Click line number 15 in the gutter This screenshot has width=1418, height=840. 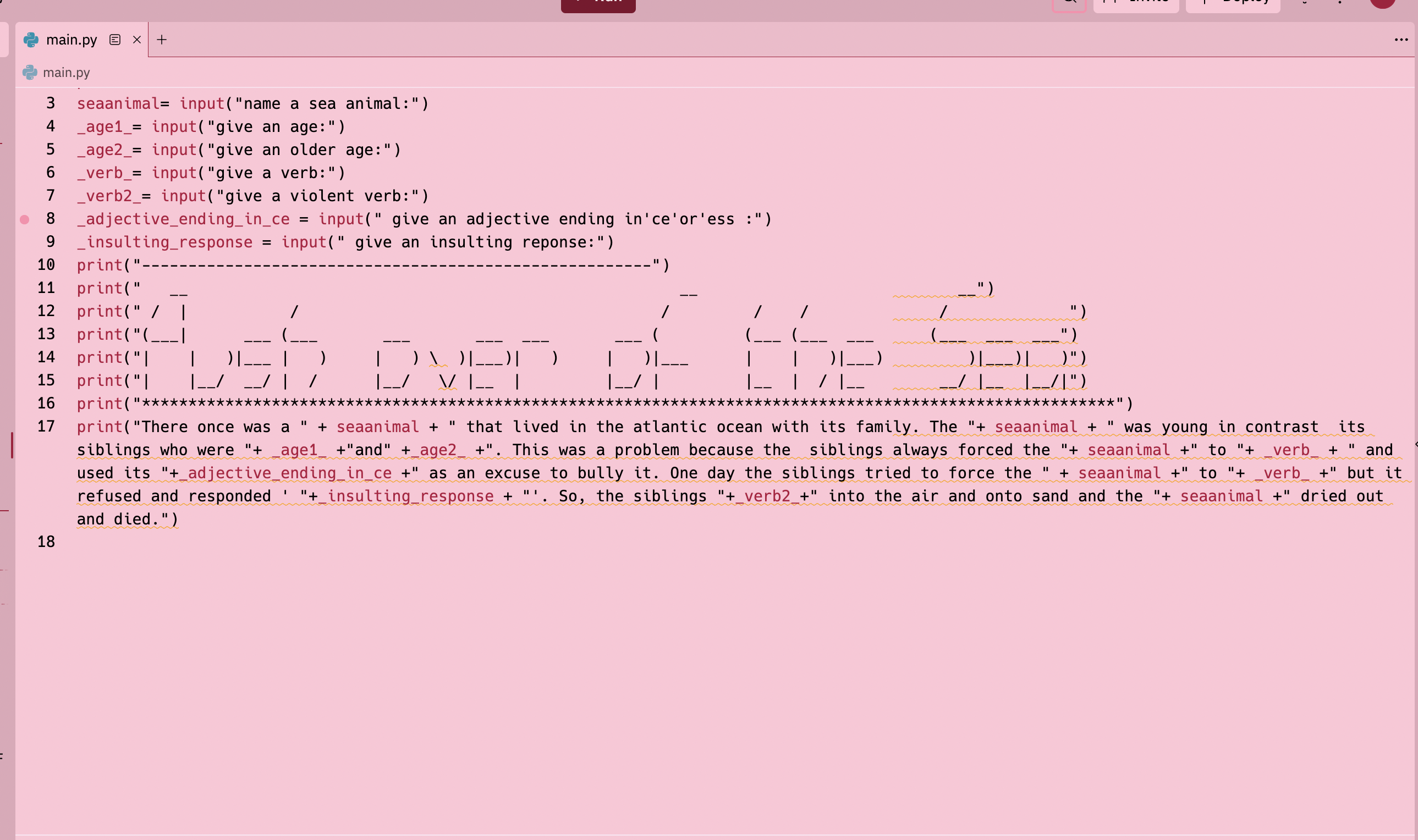(46, 380)
